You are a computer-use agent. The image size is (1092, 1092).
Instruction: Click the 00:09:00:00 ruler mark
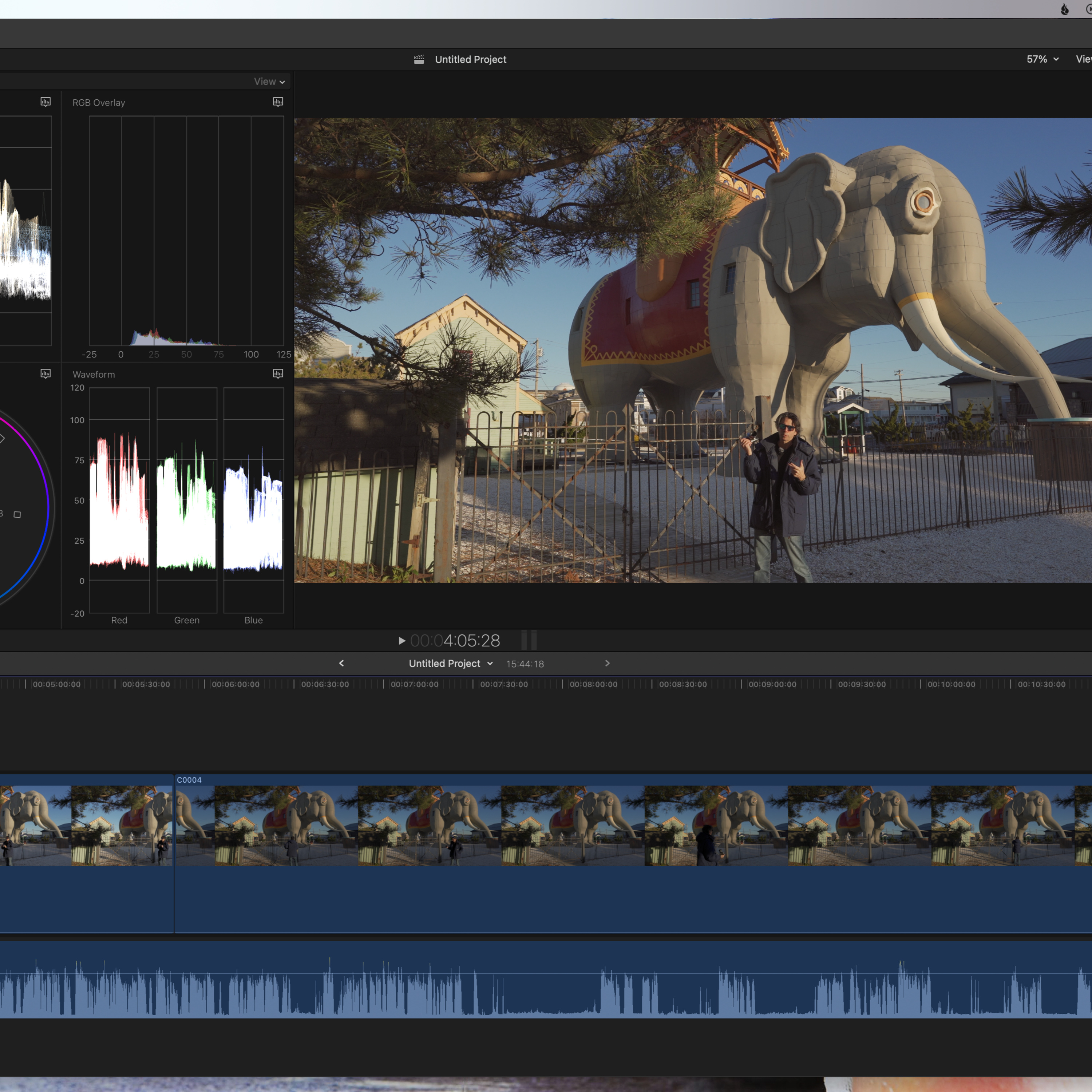[x=773, y=684]
